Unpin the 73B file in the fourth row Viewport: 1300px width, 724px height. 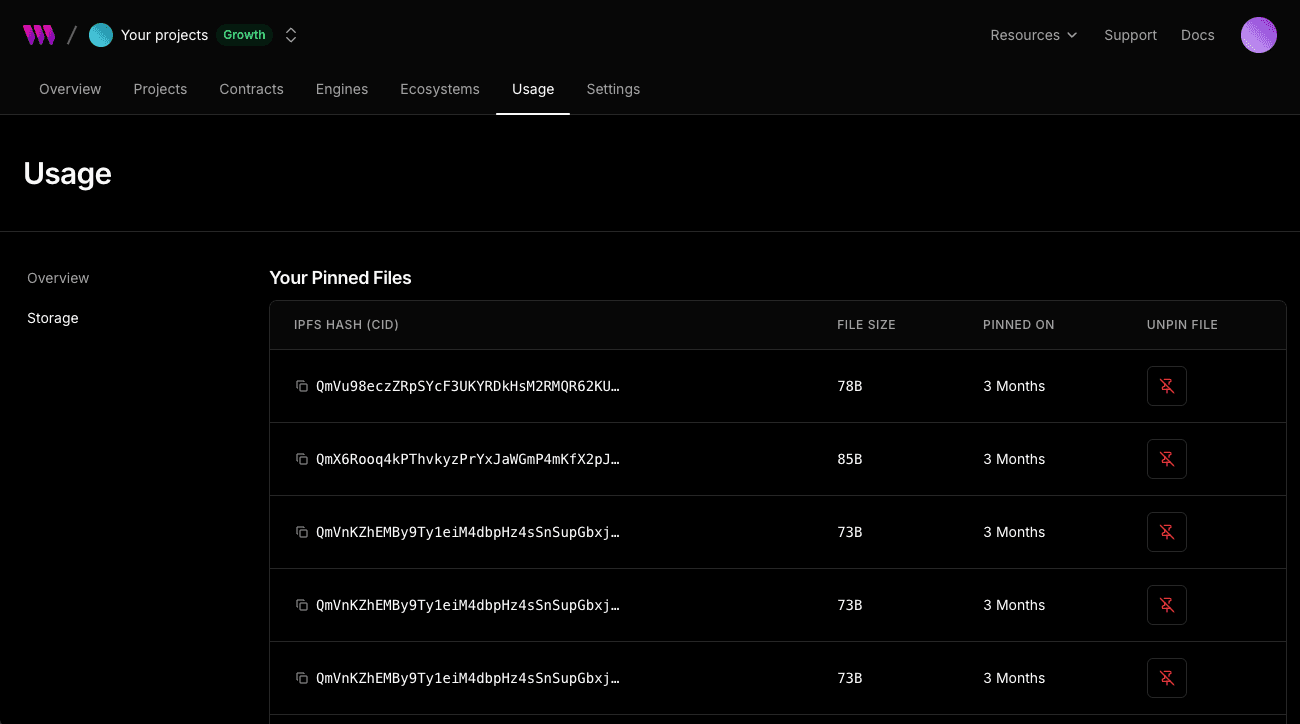pyautogui.click(x=1166, y=605)
